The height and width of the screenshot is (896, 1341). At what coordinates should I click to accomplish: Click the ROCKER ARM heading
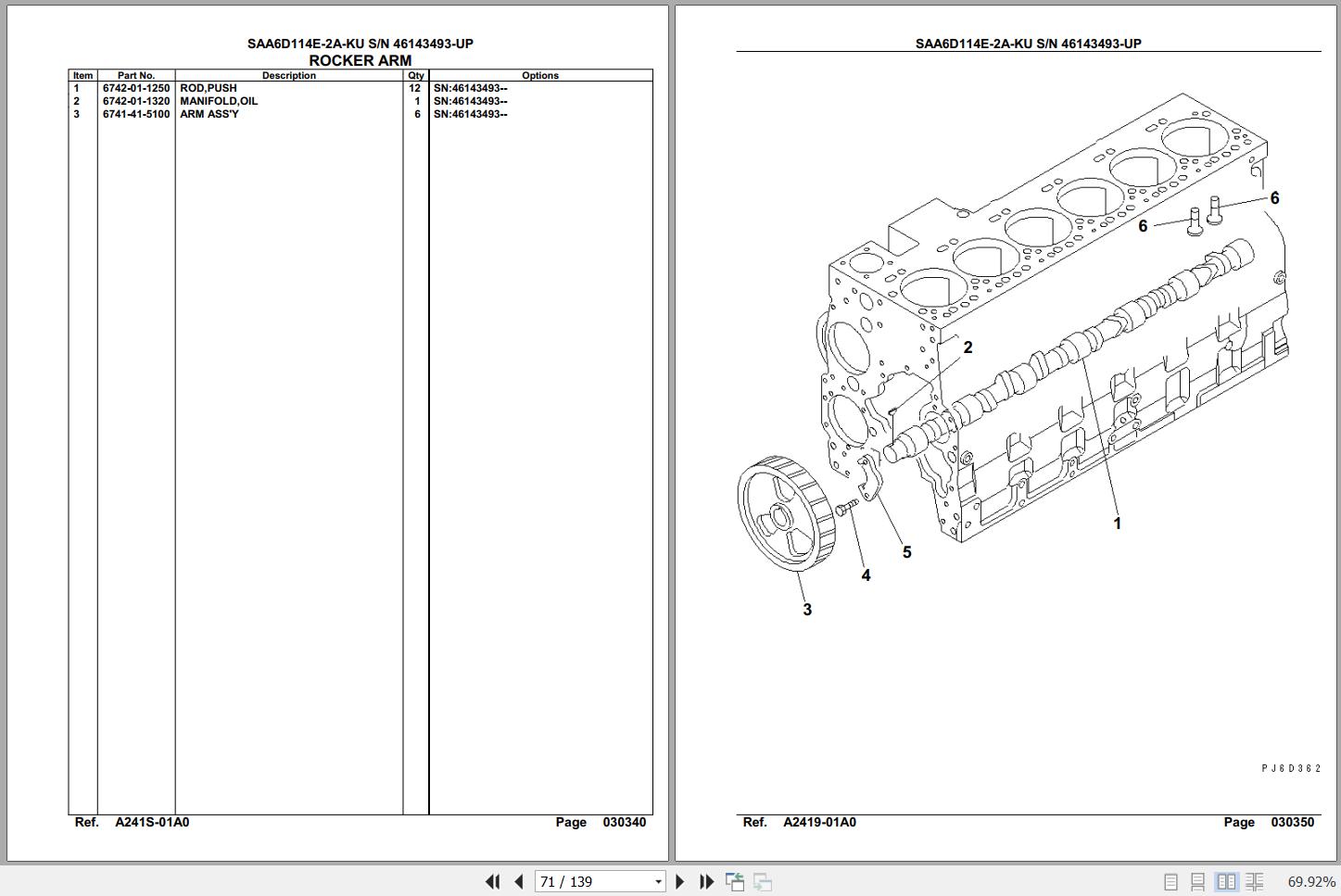click(x=360, y=60)
